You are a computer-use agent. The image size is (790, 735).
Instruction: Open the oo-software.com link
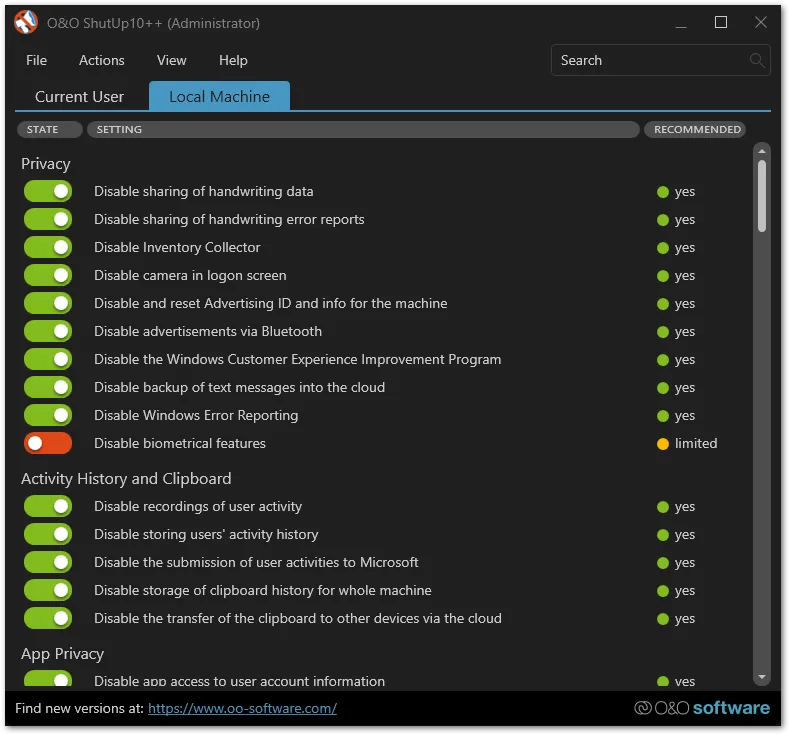click(x=242, y=708)
